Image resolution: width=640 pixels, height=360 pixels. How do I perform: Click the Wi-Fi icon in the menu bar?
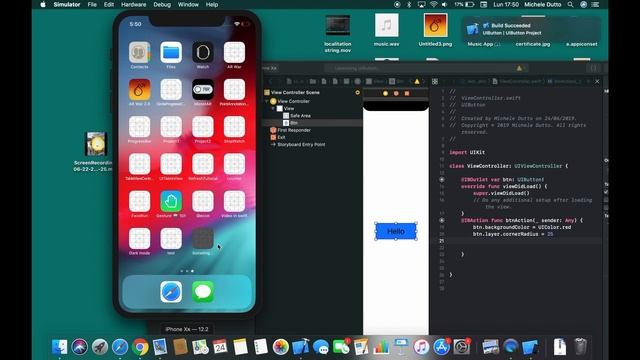(x=433, y=4)
